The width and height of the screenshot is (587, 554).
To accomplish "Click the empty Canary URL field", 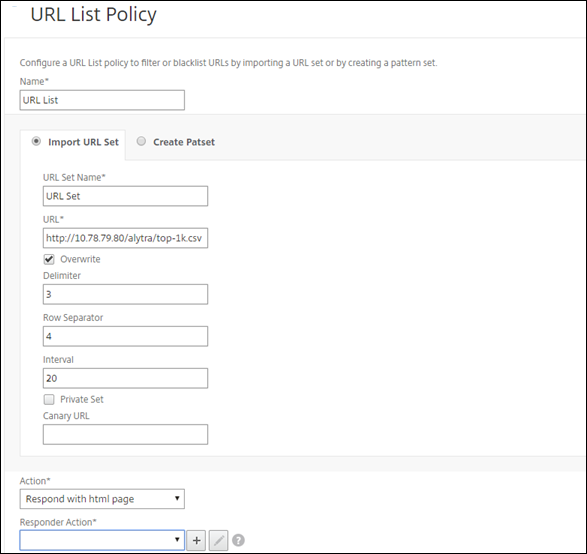I will (x=125, y=434).
